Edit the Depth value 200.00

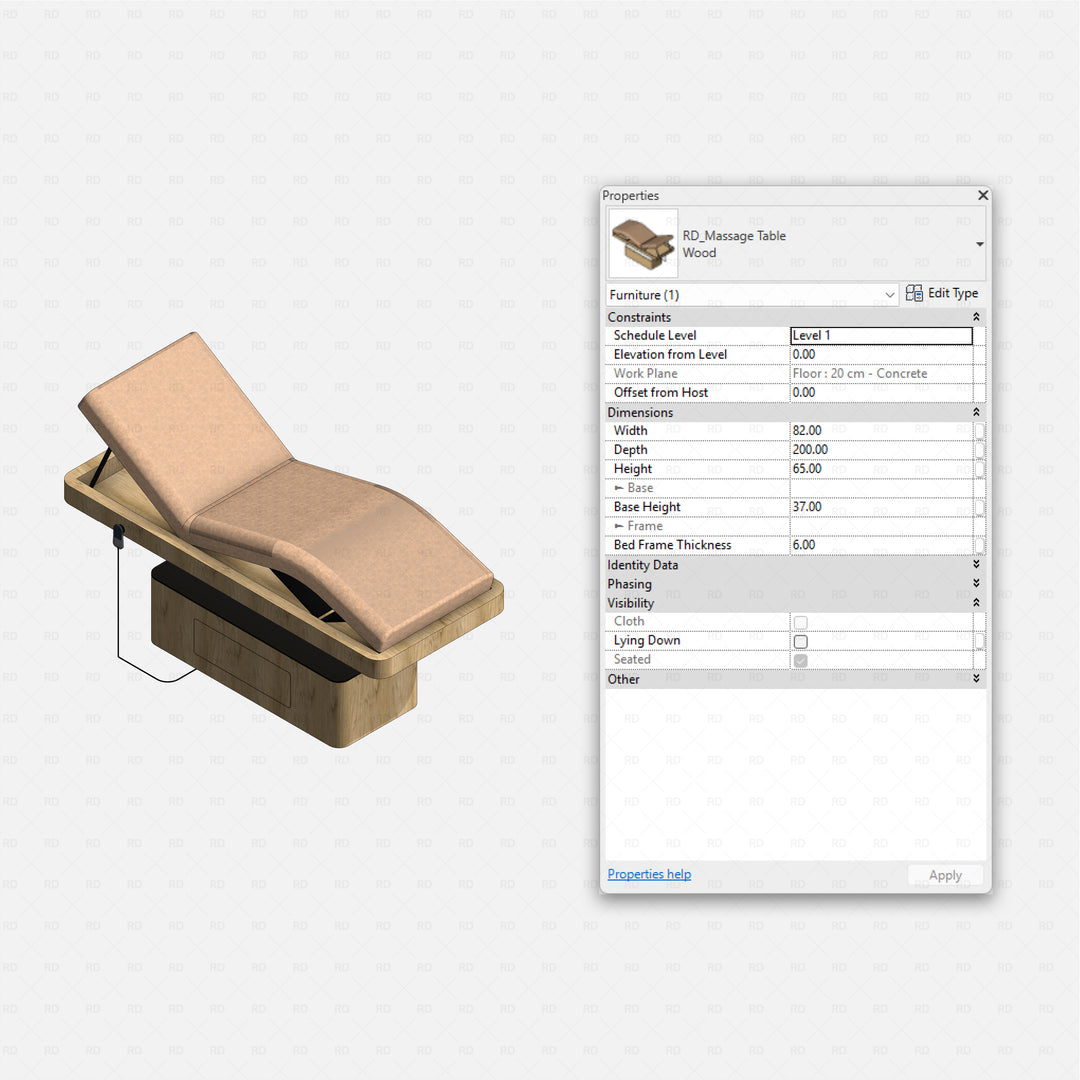(881, 449)
